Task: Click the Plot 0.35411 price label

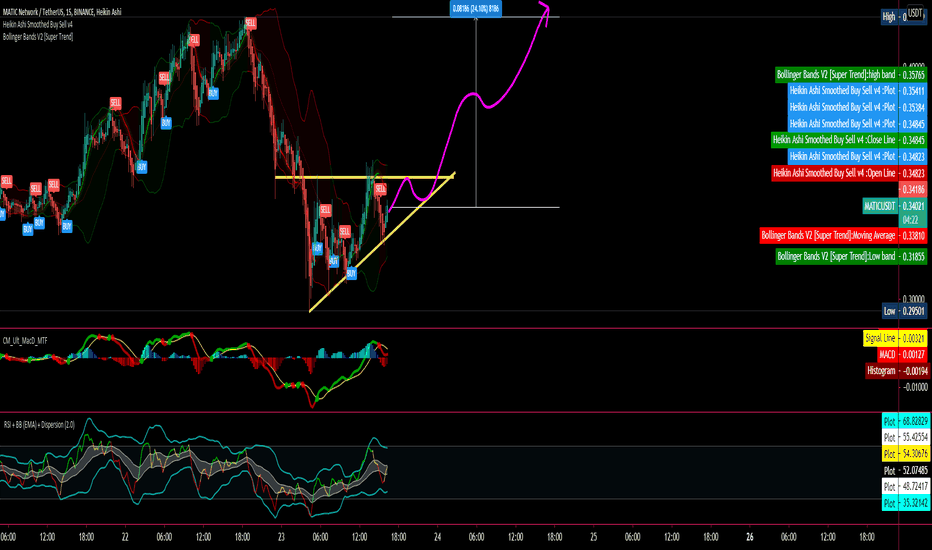Action: (x=857, y=90)
